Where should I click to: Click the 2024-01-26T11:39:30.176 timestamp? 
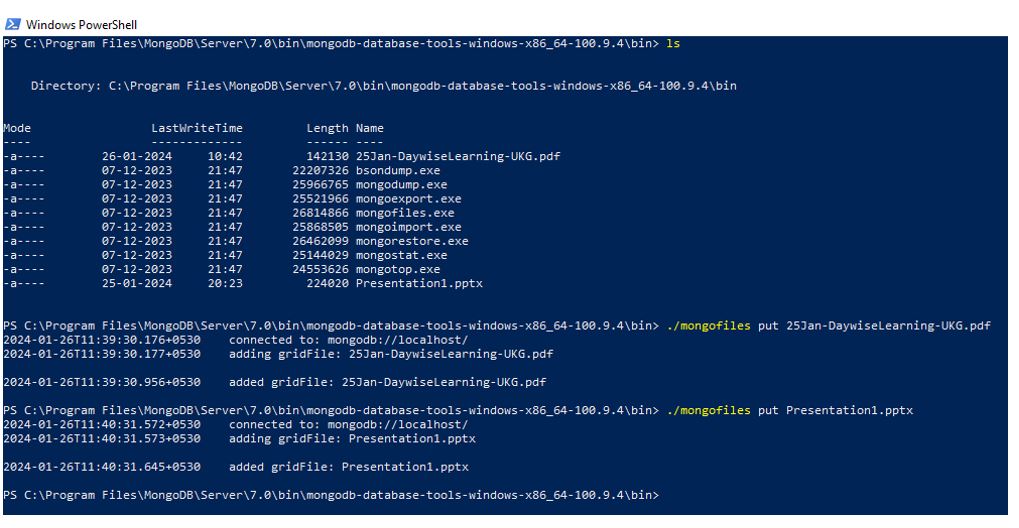(101, 340)
